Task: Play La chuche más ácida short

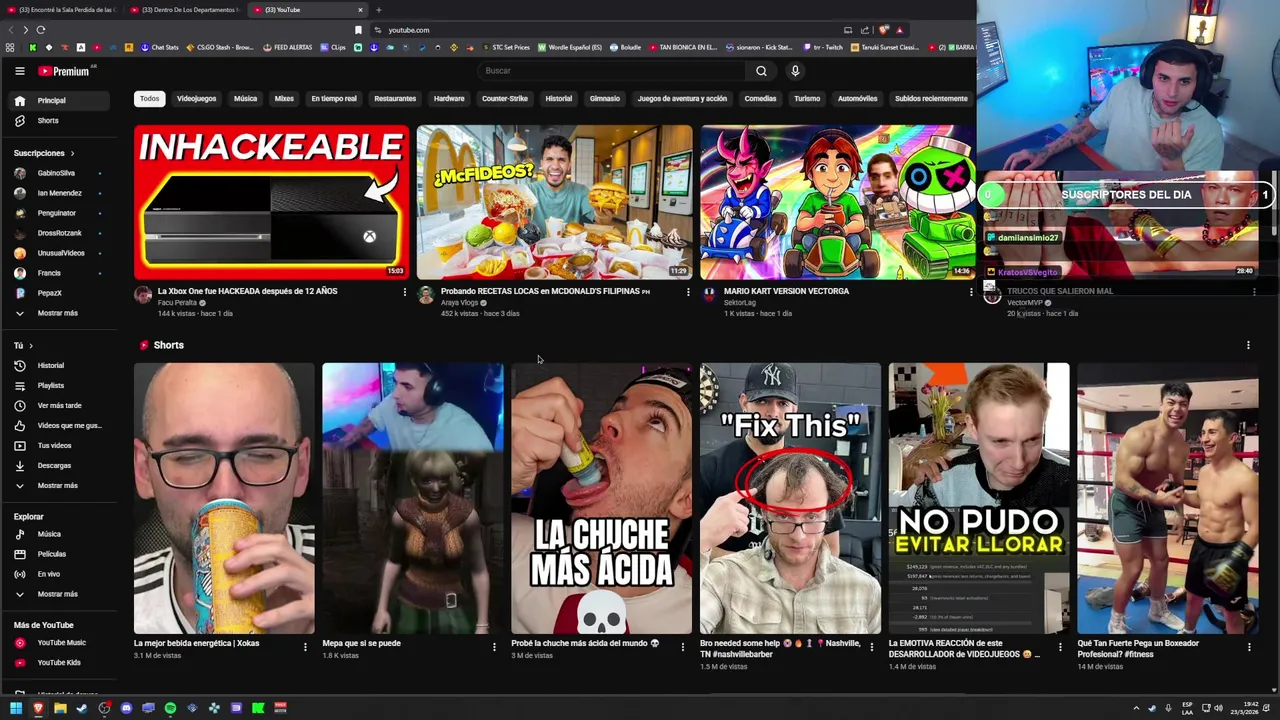Action: pyautogui.click(x=601, y=498)
